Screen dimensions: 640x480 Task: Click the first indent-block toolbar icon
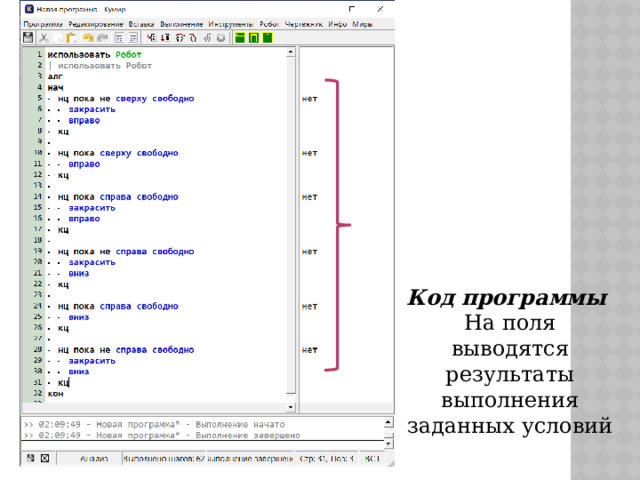click(x=119, y=38)
